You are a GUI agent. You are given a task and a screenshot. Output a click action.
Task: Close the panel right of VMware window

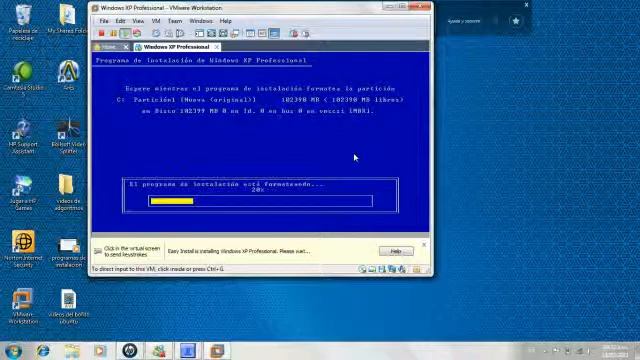click(526, 5)
